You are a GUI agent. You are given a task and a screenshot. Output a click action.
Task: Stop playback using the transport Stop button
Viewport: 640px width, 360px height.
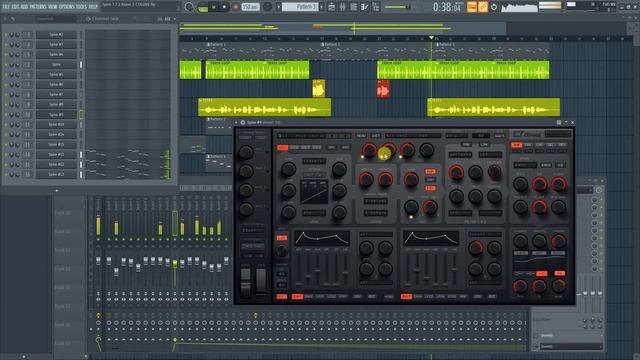(224, 7)
